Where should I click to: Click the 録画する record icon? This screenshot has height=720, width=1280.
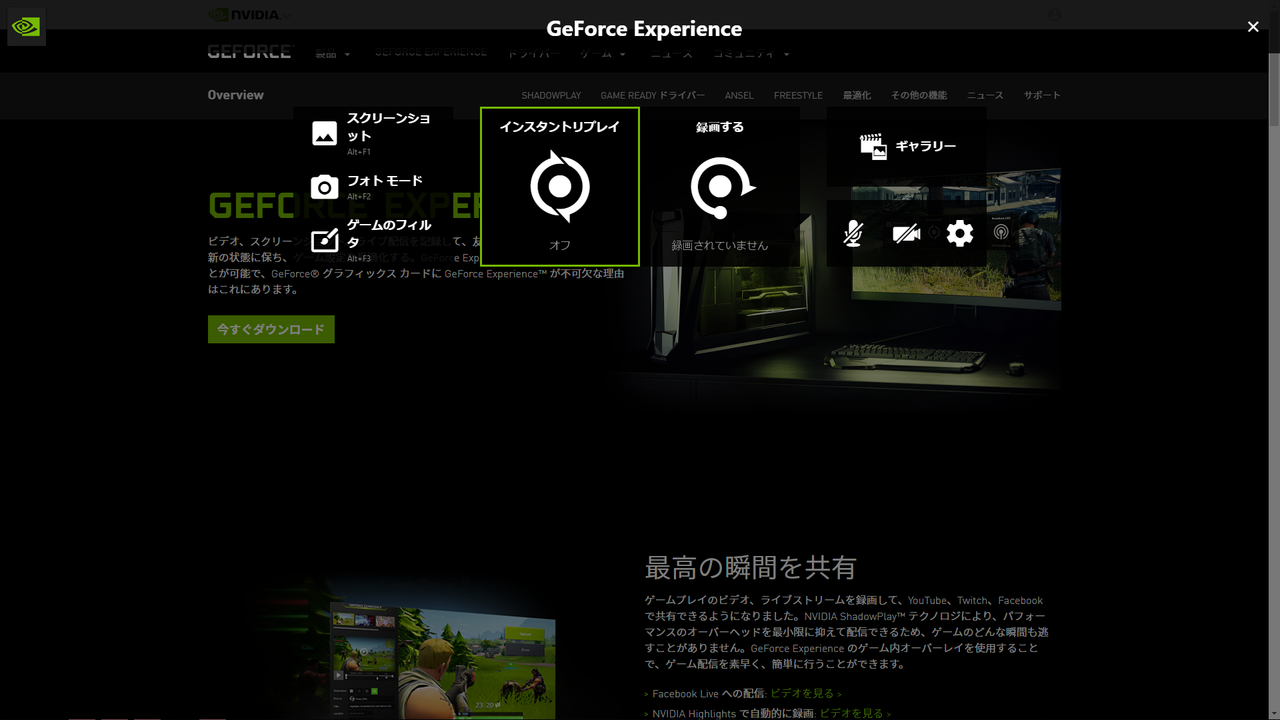tap(722, 187)
